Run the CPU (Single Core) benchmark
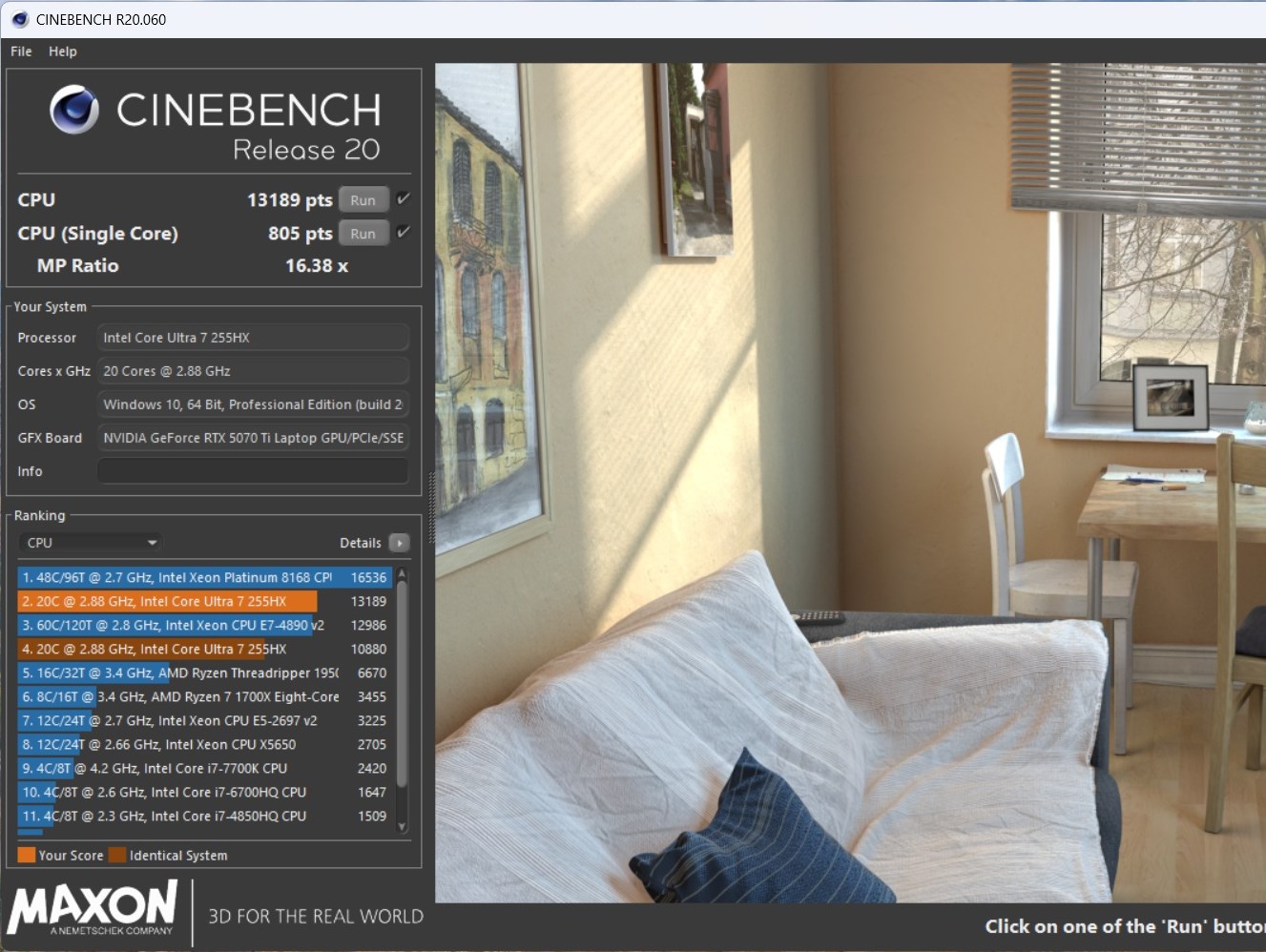This screenshot has width=1266, height=952. [x=363, y=234]
